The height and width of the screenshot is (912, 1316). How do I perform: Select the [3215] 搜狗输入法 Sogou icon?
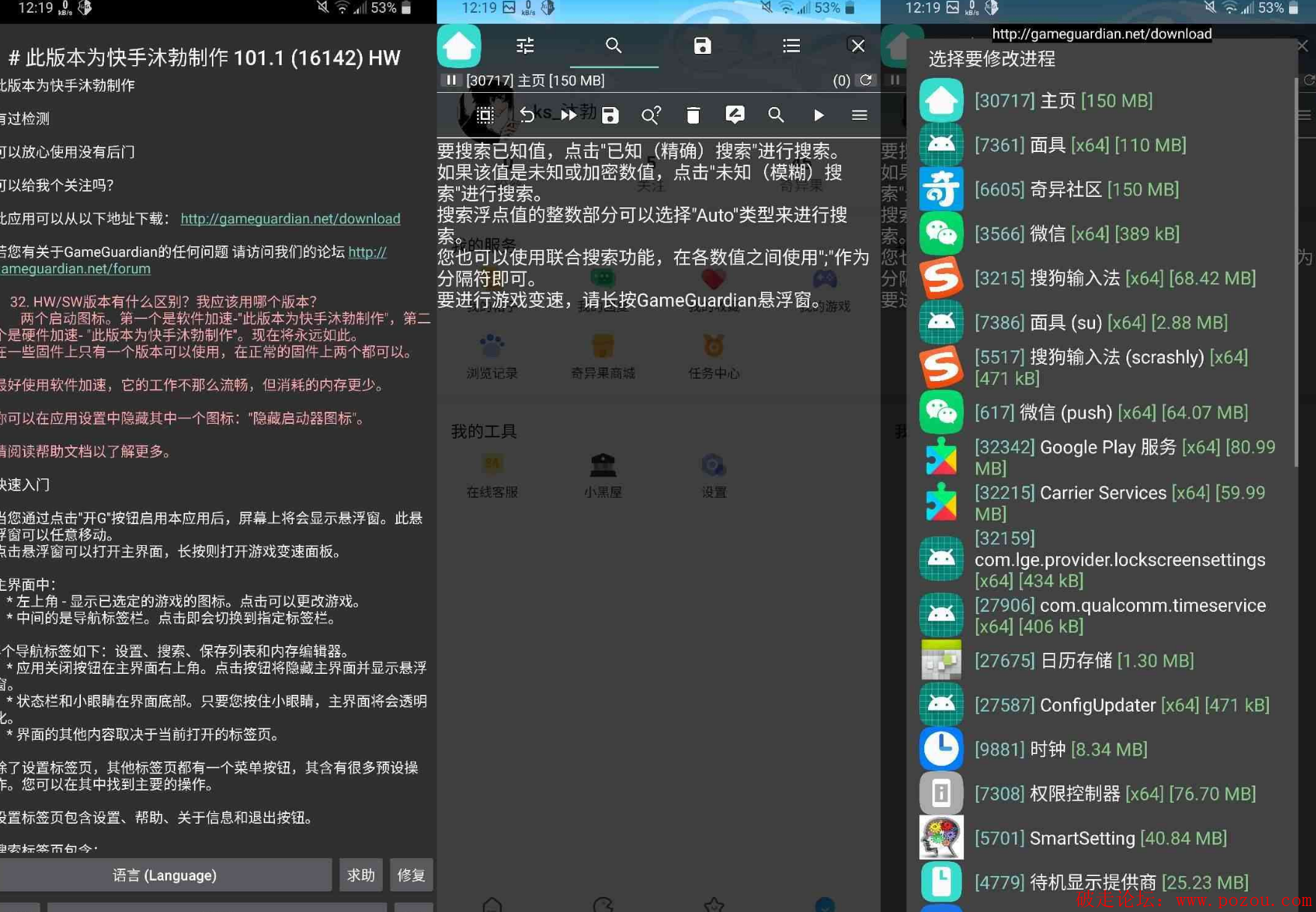tap(941, 278)
